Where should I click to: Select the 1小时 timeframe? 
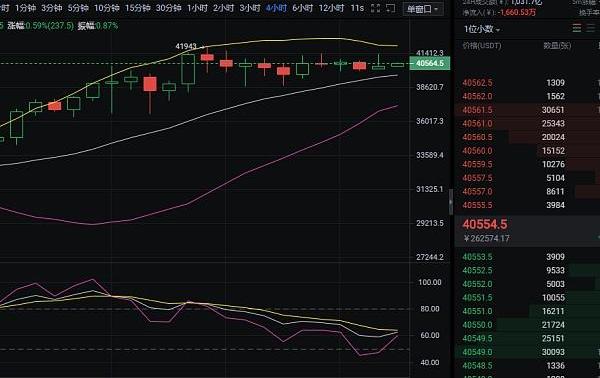(197, 8)
